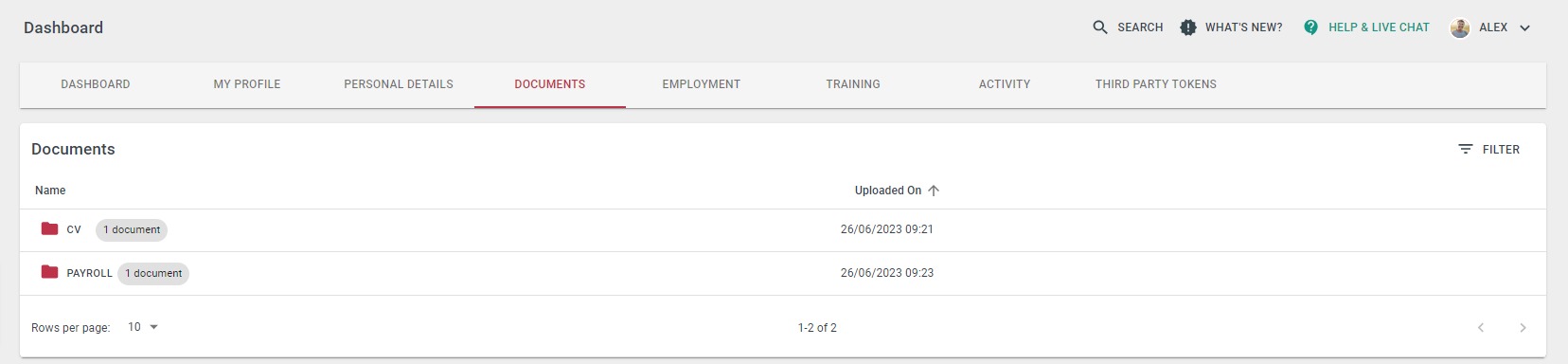Go to previous page arrow

click(1481, 328)
